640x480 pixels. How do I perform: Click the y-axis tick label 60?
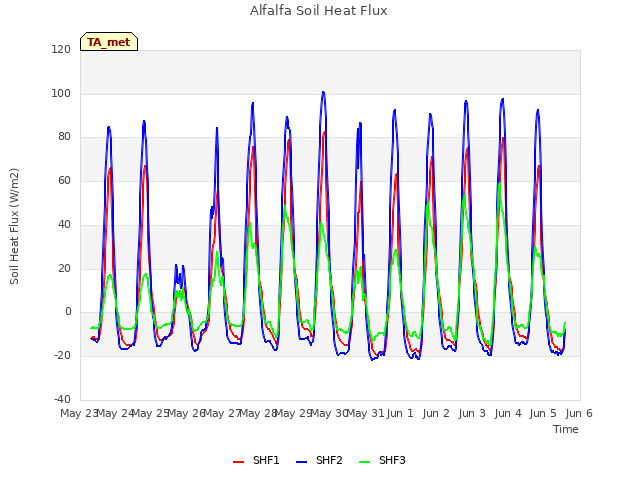pyautogui.click(x=64, y=180)
